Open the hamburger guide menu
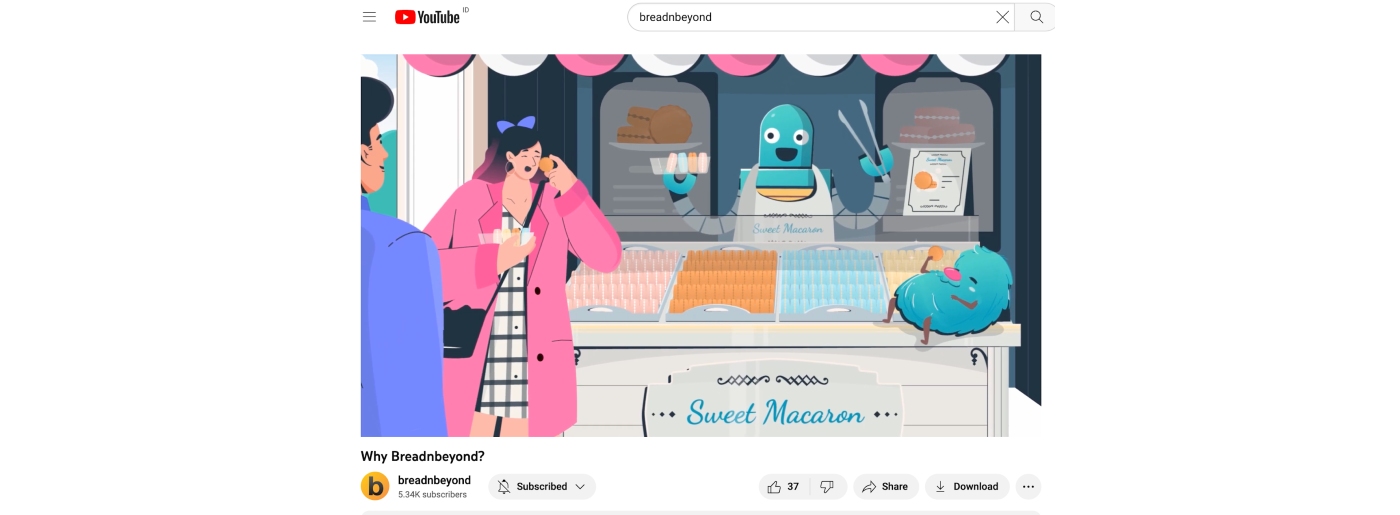This screenshot has width=1400, height=515. tap(369, 17)
